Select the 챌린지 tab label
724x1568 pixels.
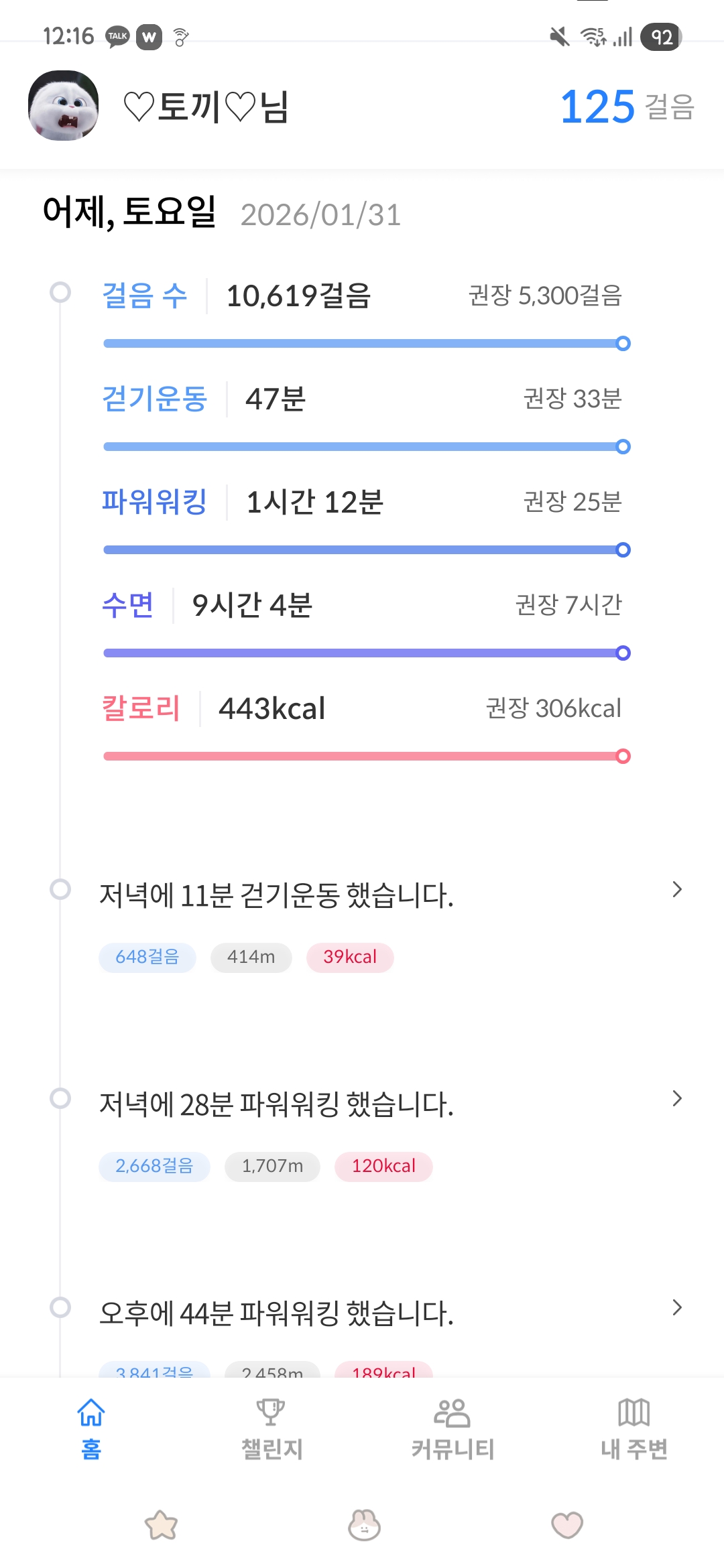(271, 1449)
